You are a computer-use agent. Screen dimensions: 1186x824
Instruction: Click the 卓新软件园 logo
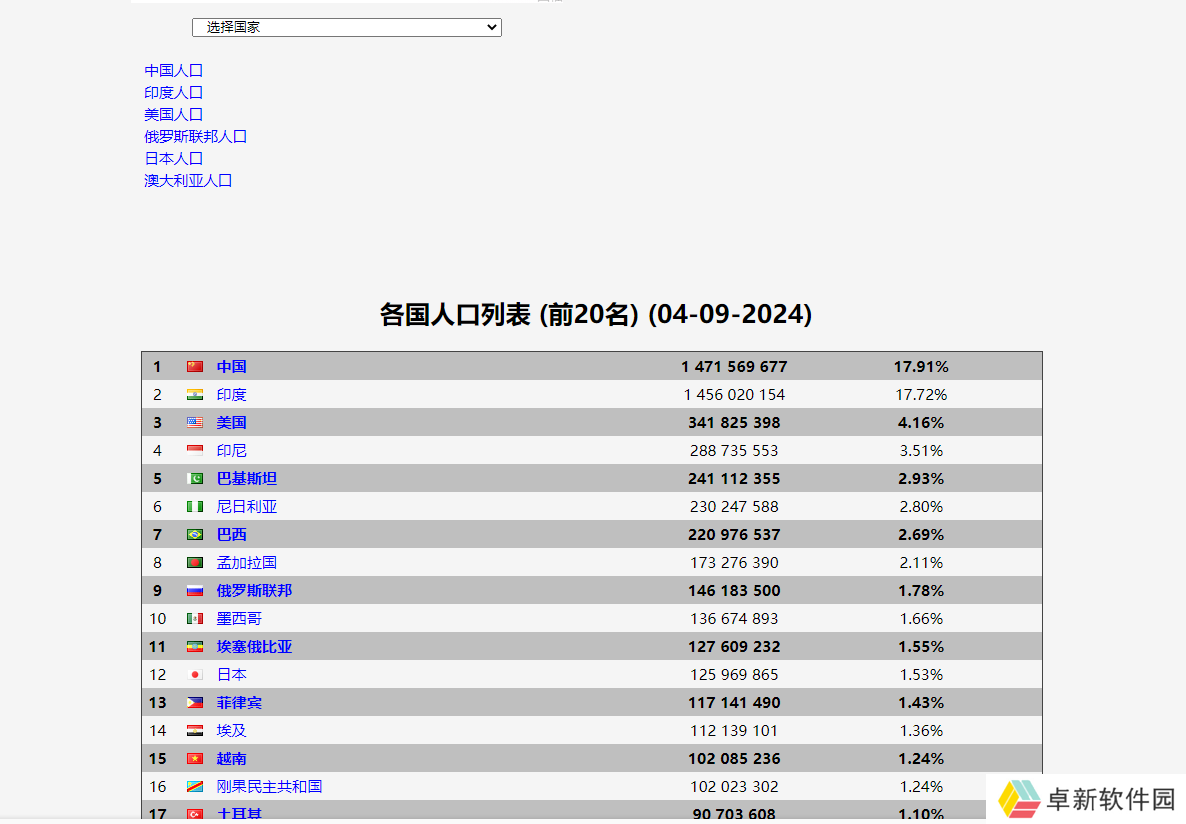tap(1087, 798)
